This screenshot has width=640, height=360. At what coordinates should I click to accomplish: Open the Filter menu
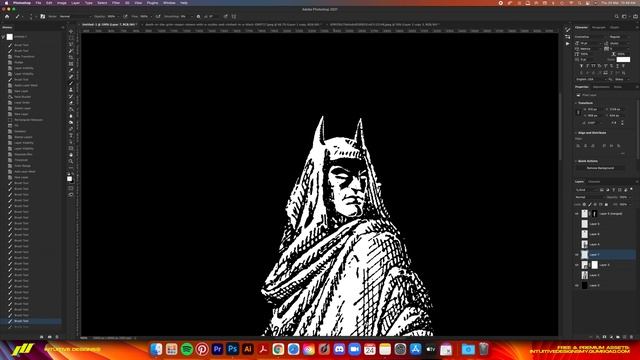[x=116, y=3]
